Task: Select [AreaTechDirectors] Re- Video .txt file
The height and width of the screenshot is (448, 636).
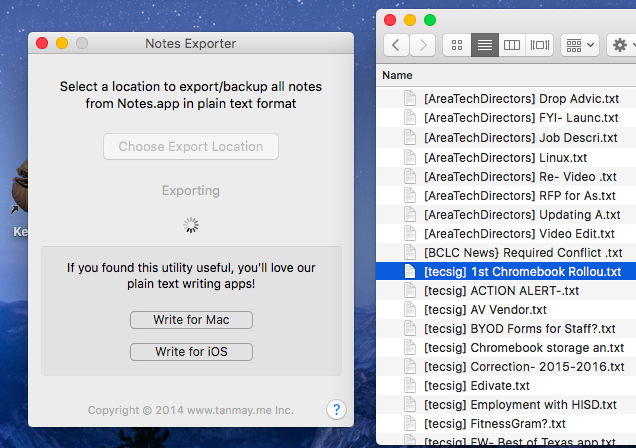Action: pos(506,176)
